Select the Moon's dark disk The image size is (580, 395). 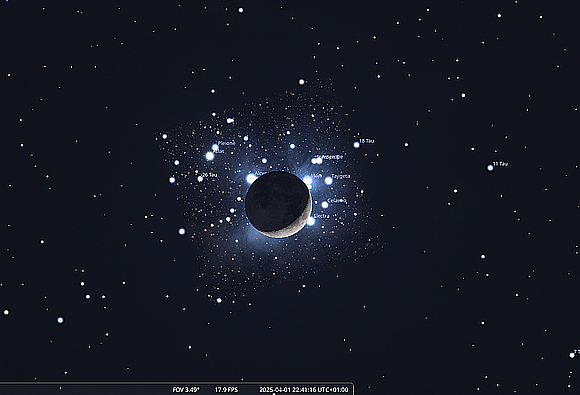(276, 202)
